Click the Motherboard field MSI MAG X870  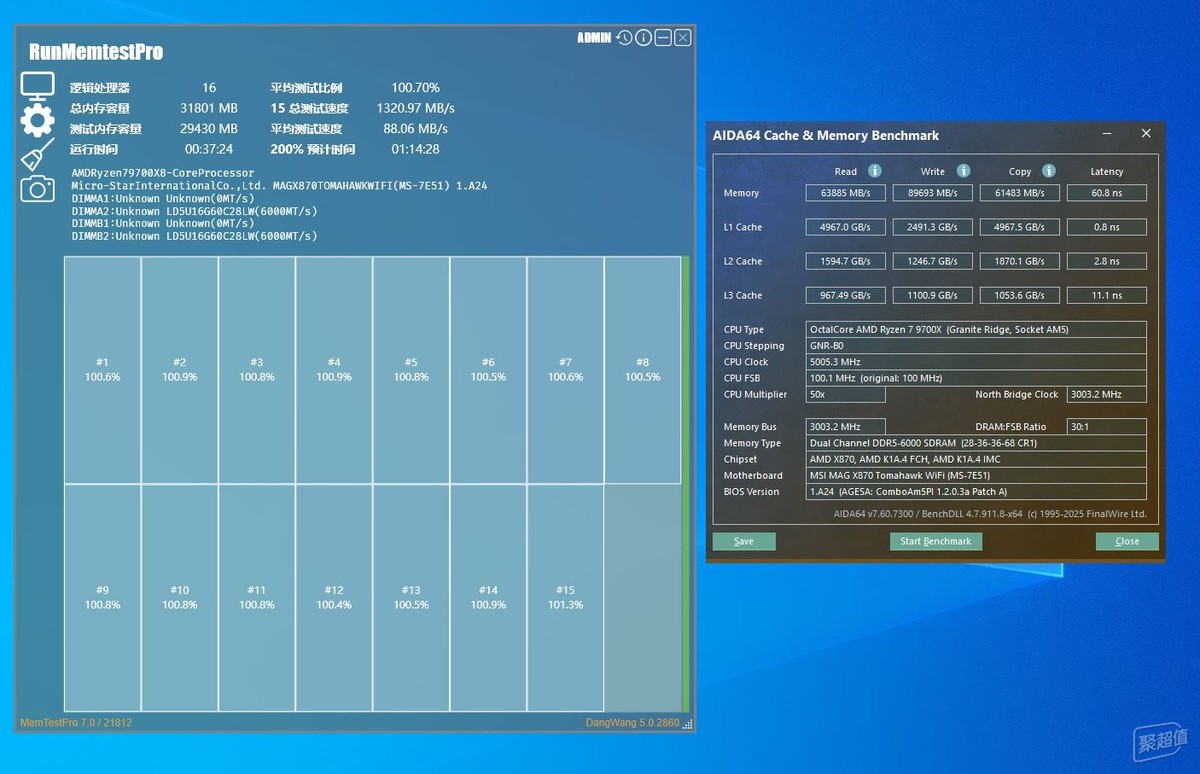pos(976,475)
